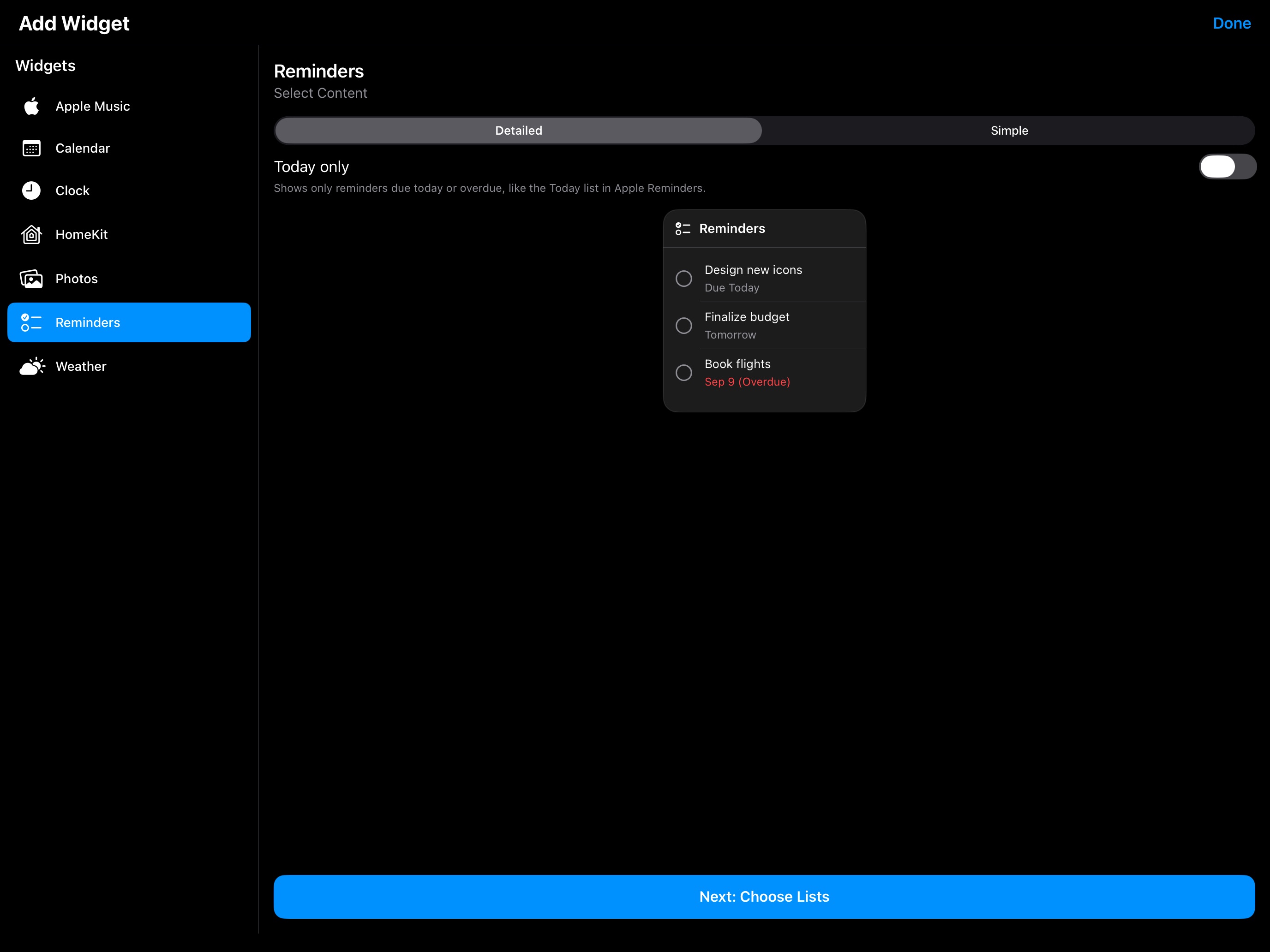Click the Add Widget title
This screenshot has width=1270, height=952.
(74, 23)
